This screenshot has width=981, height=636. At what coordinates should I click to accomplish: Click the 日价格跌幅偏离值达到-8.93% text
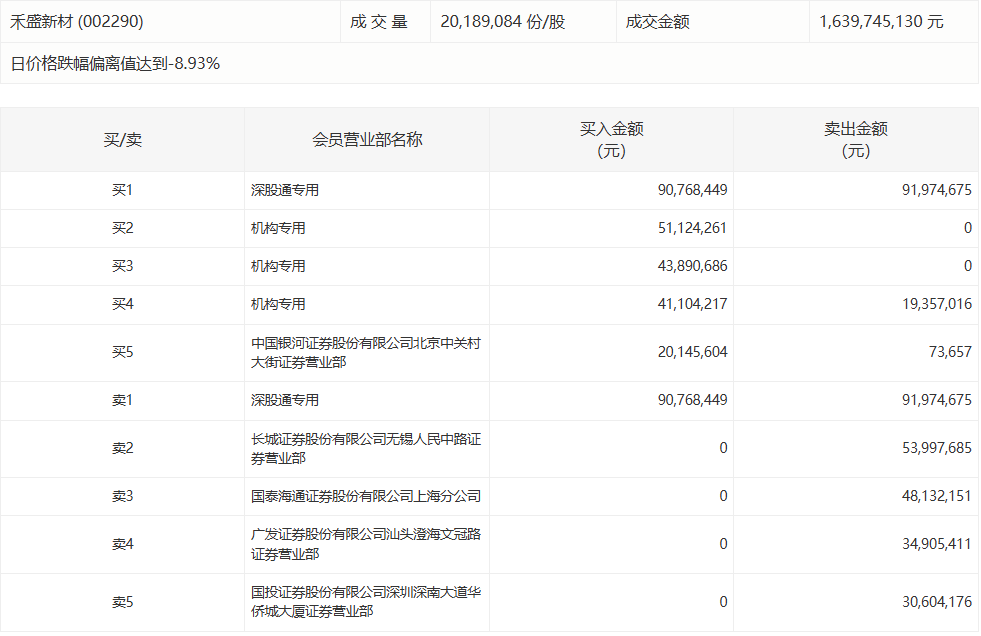click(115, 64)
